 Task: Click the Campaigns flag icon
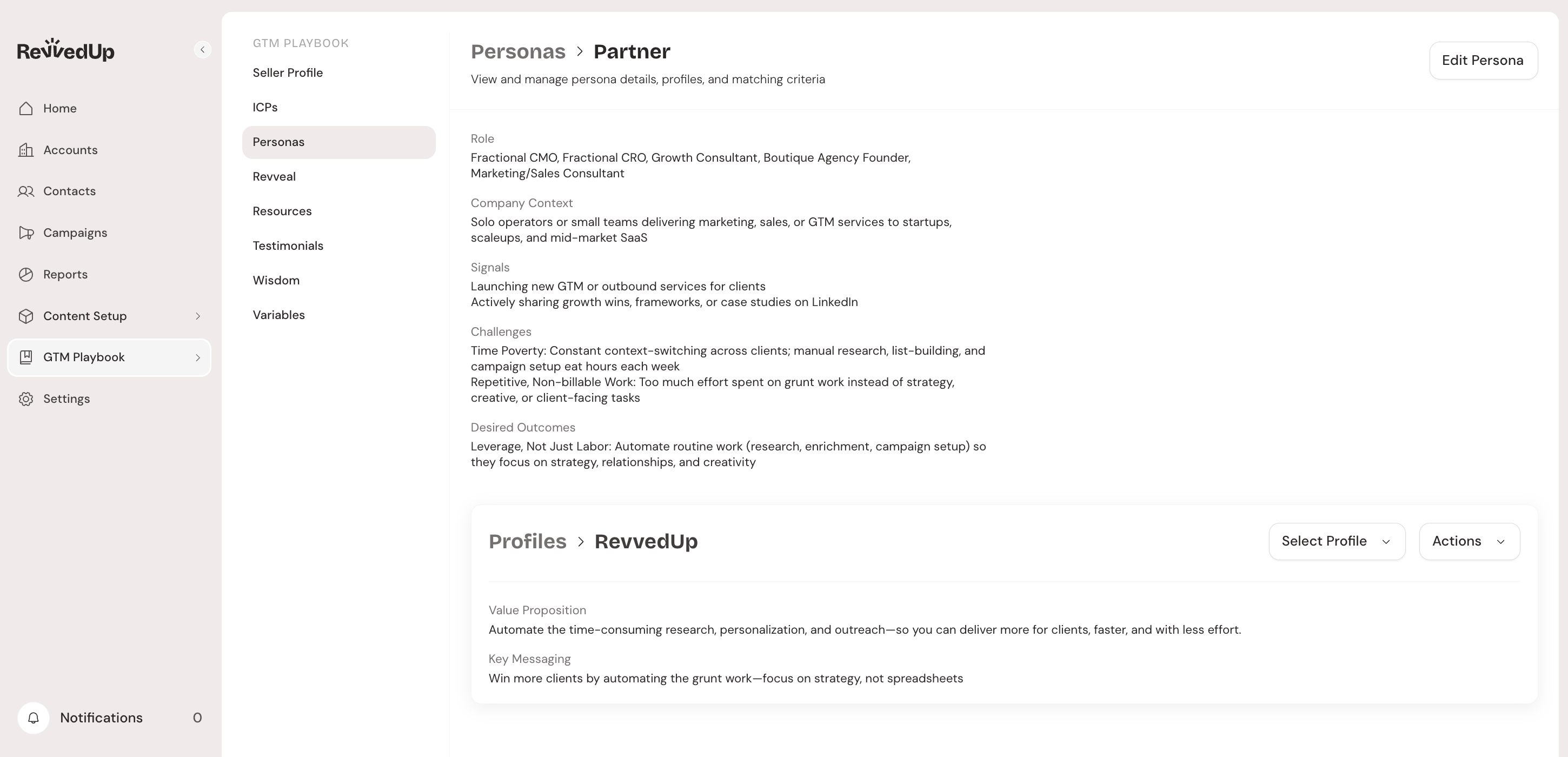click(x=25, y=233)
